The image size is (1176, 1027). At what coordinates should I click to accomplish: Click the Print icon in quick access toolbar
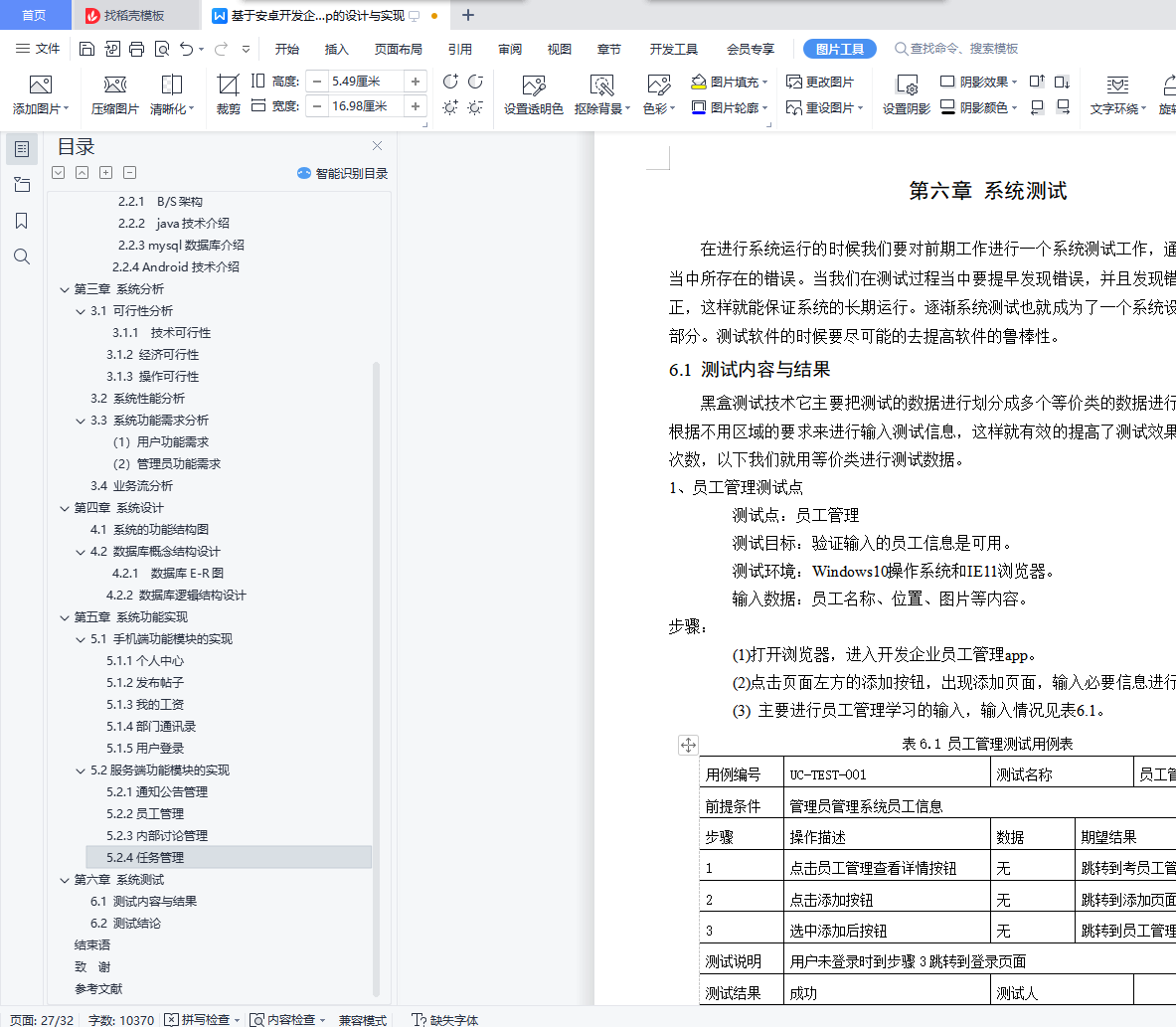click(136, 49)
